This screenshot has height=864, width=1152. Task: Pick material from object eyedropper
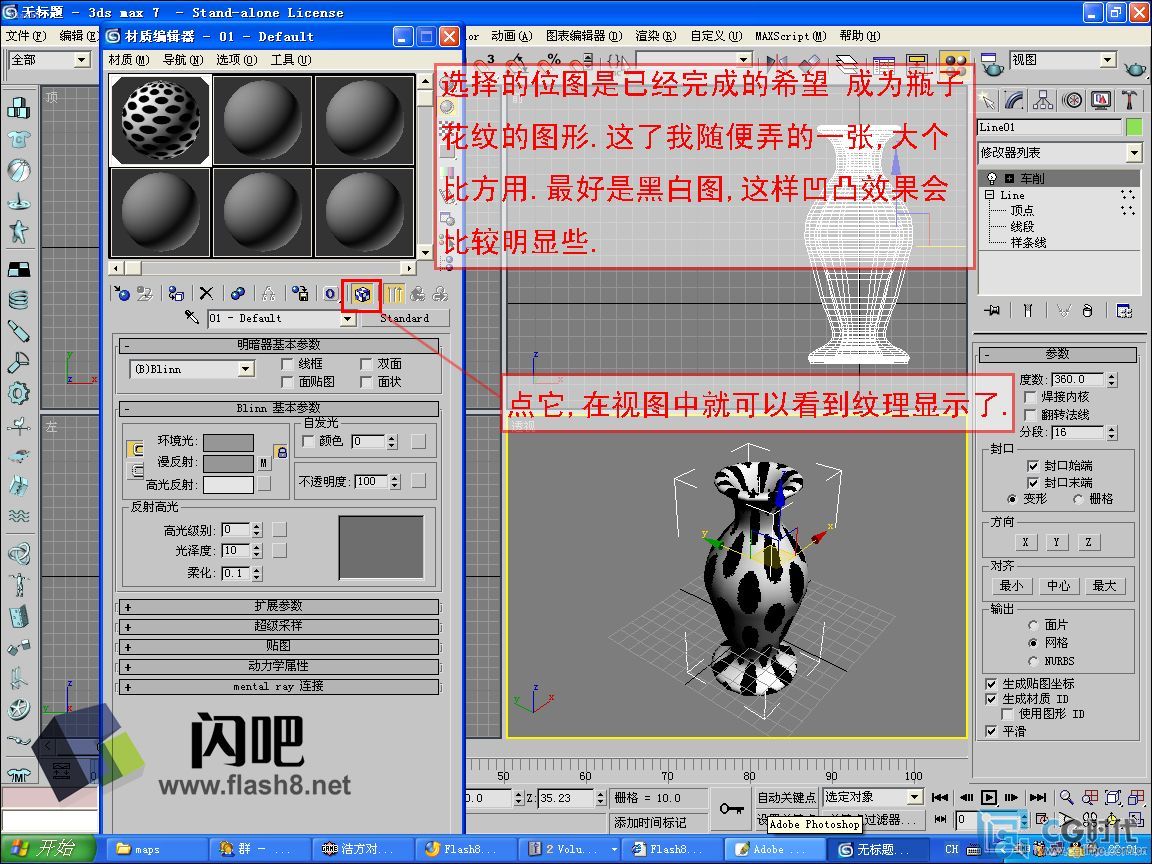(192, 318)
